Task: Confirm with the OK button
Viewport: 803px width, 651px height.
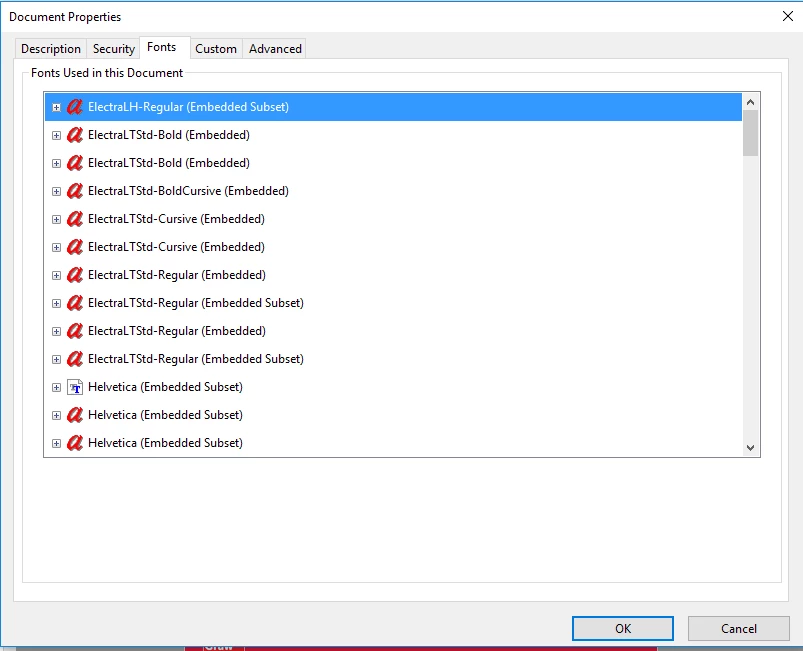Action: point(623,628)
